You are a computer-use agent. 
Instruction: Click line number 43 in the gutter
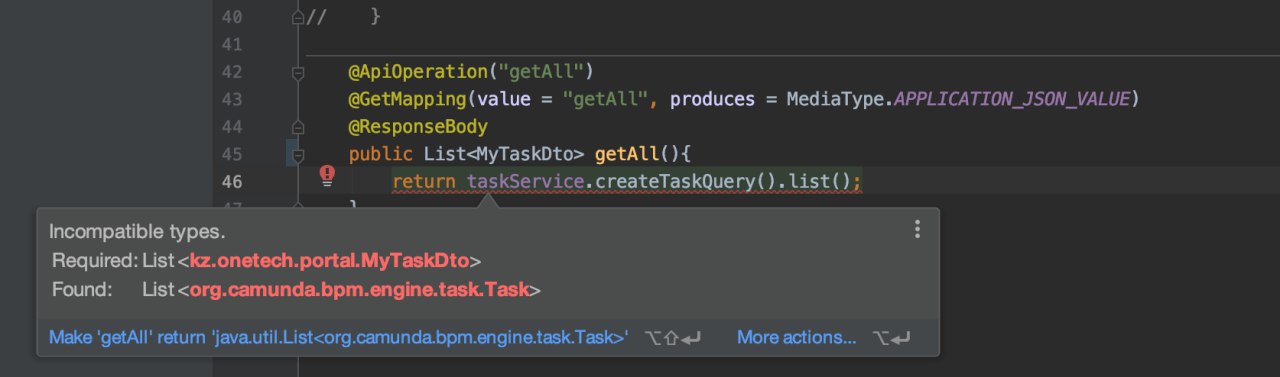point(231,99)
